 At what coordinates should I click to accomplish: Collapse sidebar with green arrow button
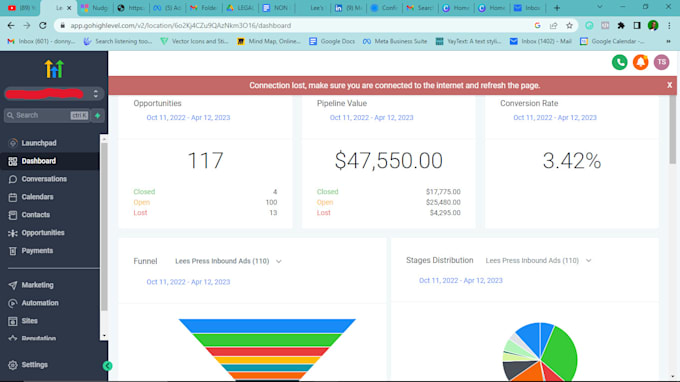[x=107, y=366]
